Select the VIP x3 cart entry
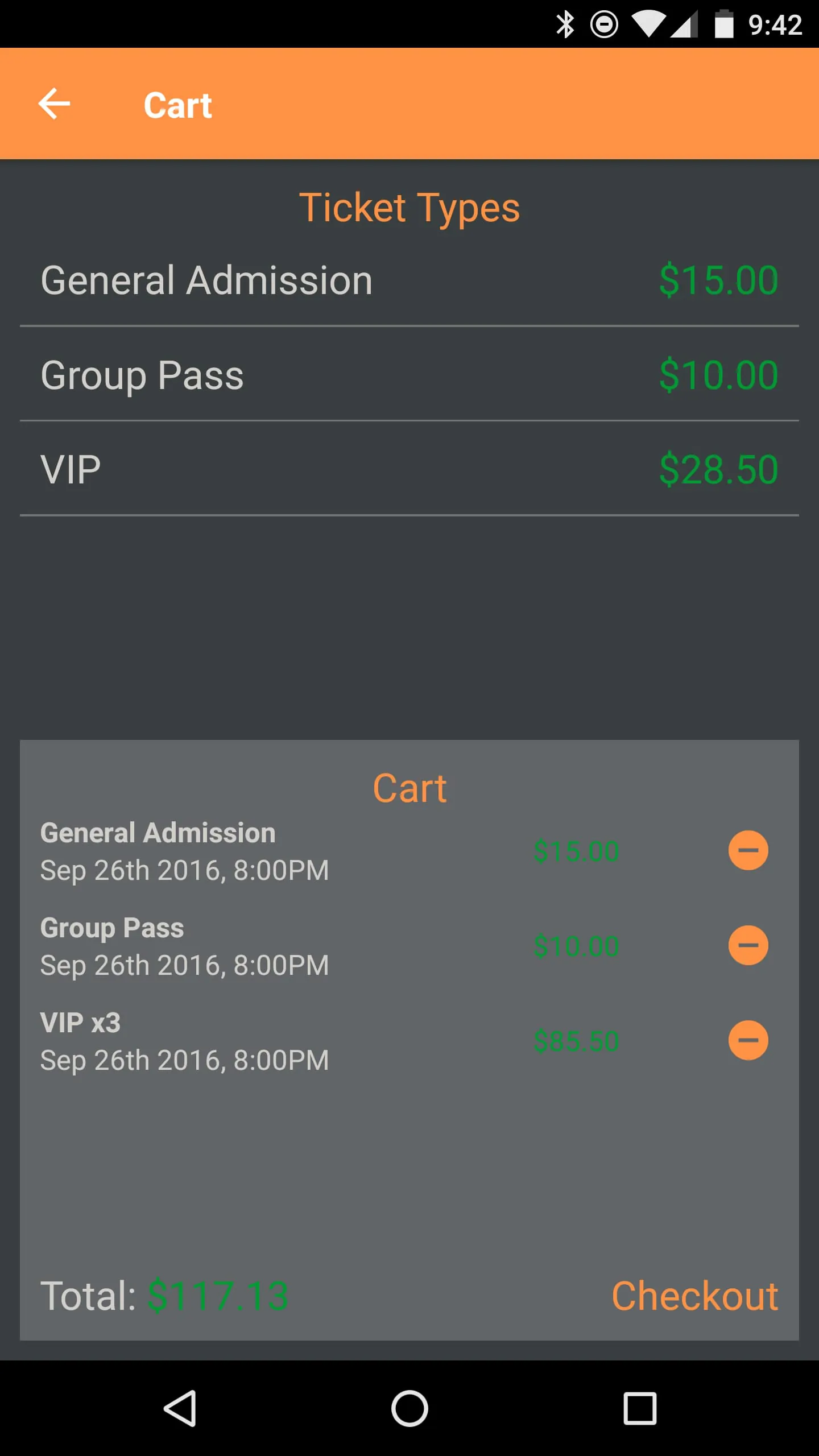Viewport: 819px width, 1456px height. point(184,1041)
